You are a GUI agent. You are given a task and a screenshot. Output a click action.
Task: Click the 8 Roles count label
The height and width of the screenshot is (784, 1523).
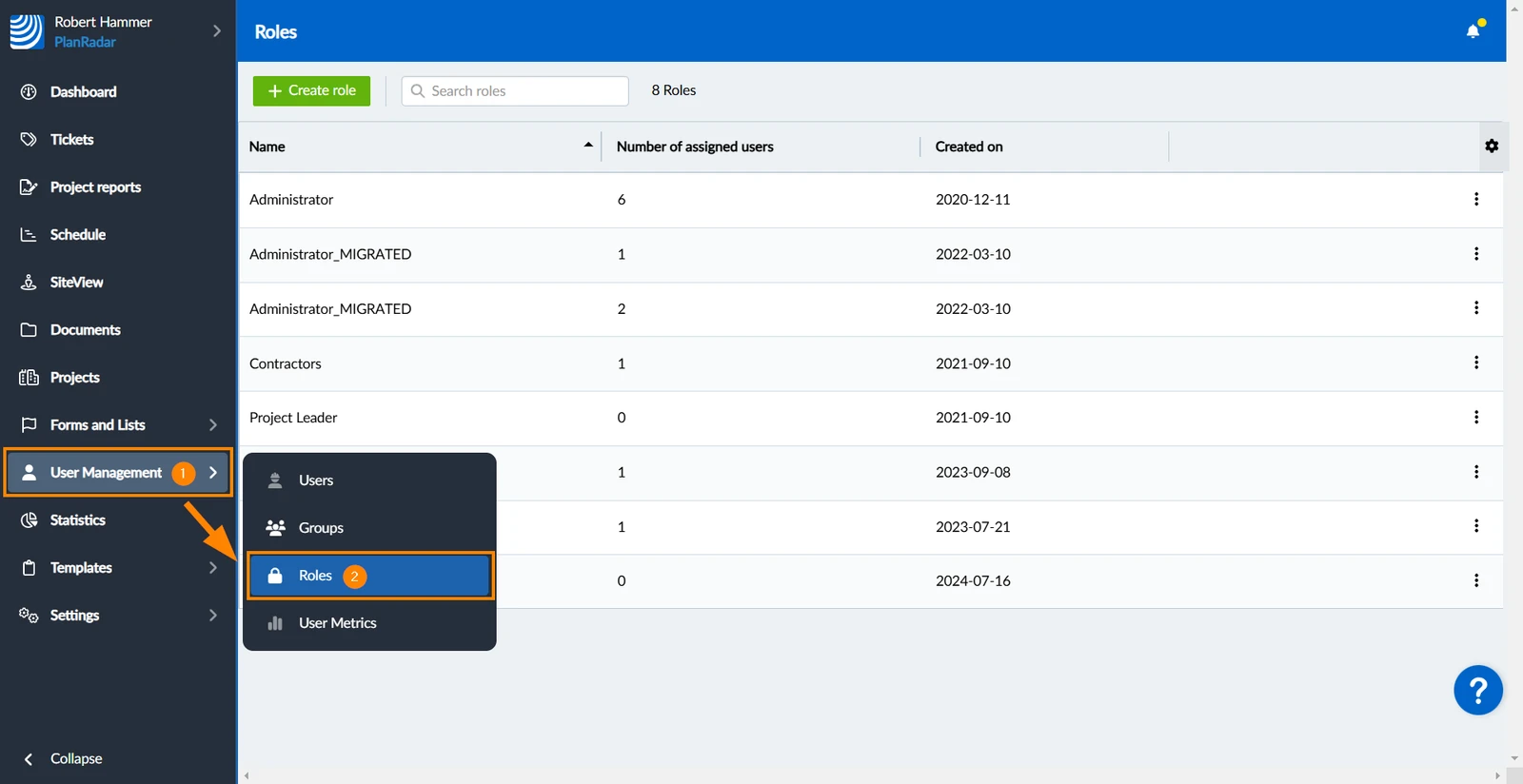coord(674,90)
